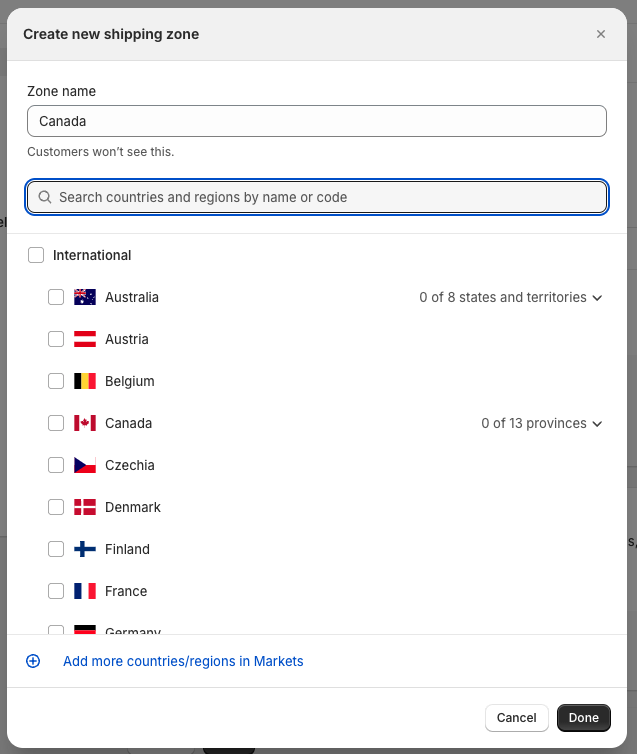The image size is (637, 754).
Task: Click the Canada flag icon
Action: point(85,423)
